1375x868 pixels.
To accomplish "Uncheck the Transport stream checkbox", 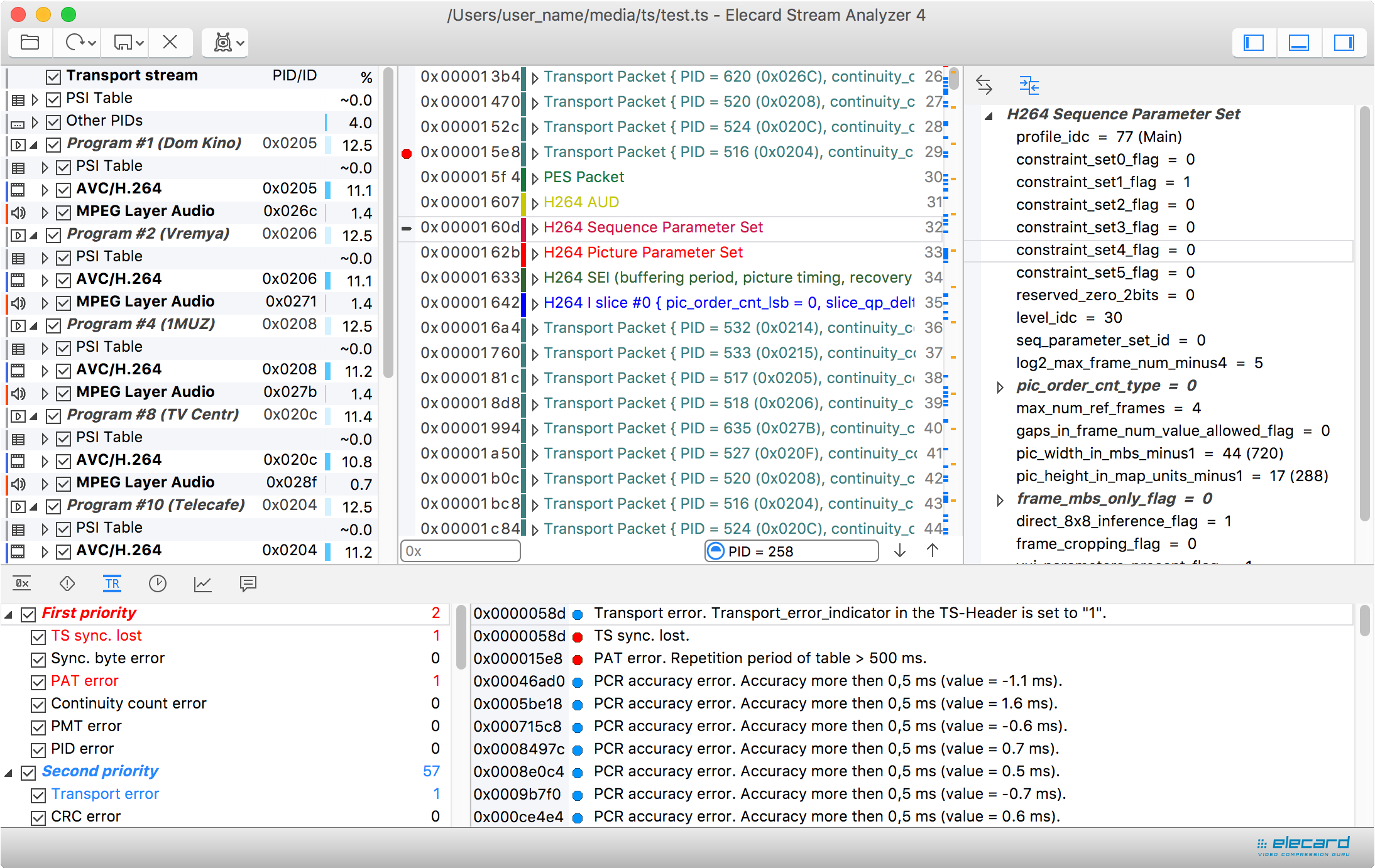I will 53,77.
